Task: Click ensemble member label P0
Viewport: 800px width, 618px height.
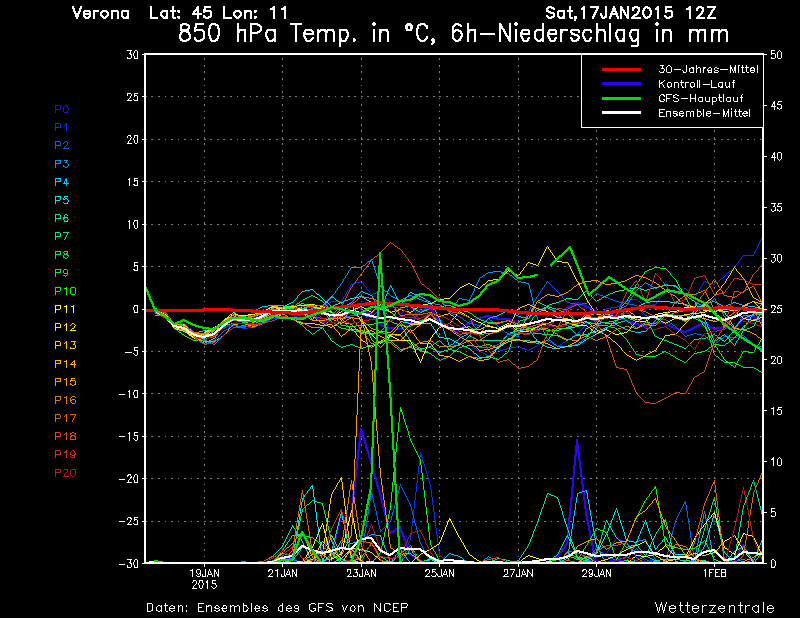Action: tap(62, 109)
